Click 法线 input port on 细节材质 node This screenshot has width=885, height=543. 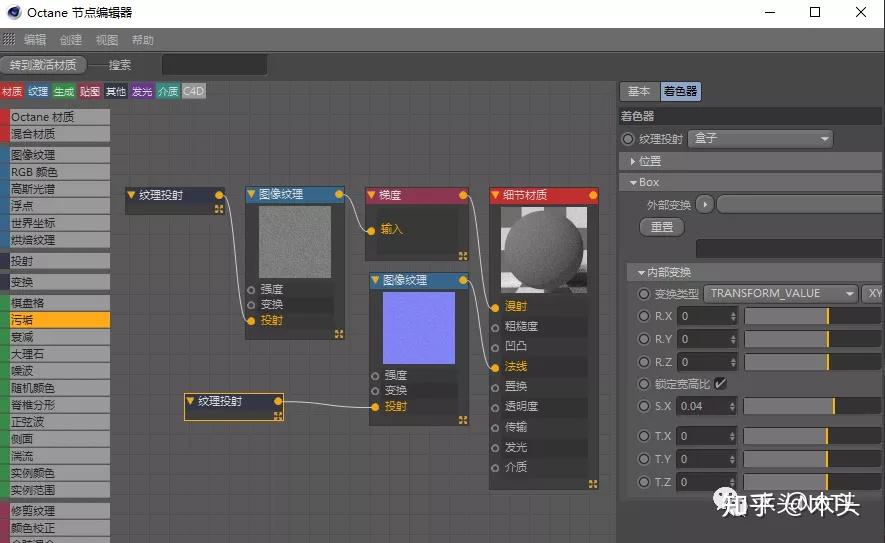pos(495,367)
